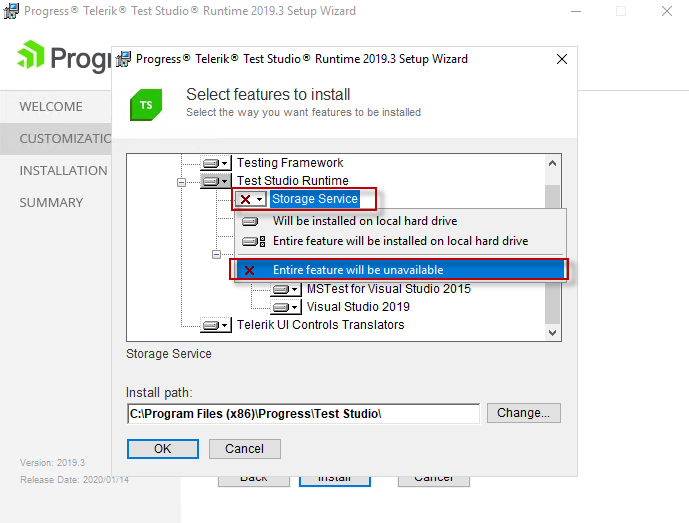
Task: Click the red X icon in menu option
Action: (249, 270)
